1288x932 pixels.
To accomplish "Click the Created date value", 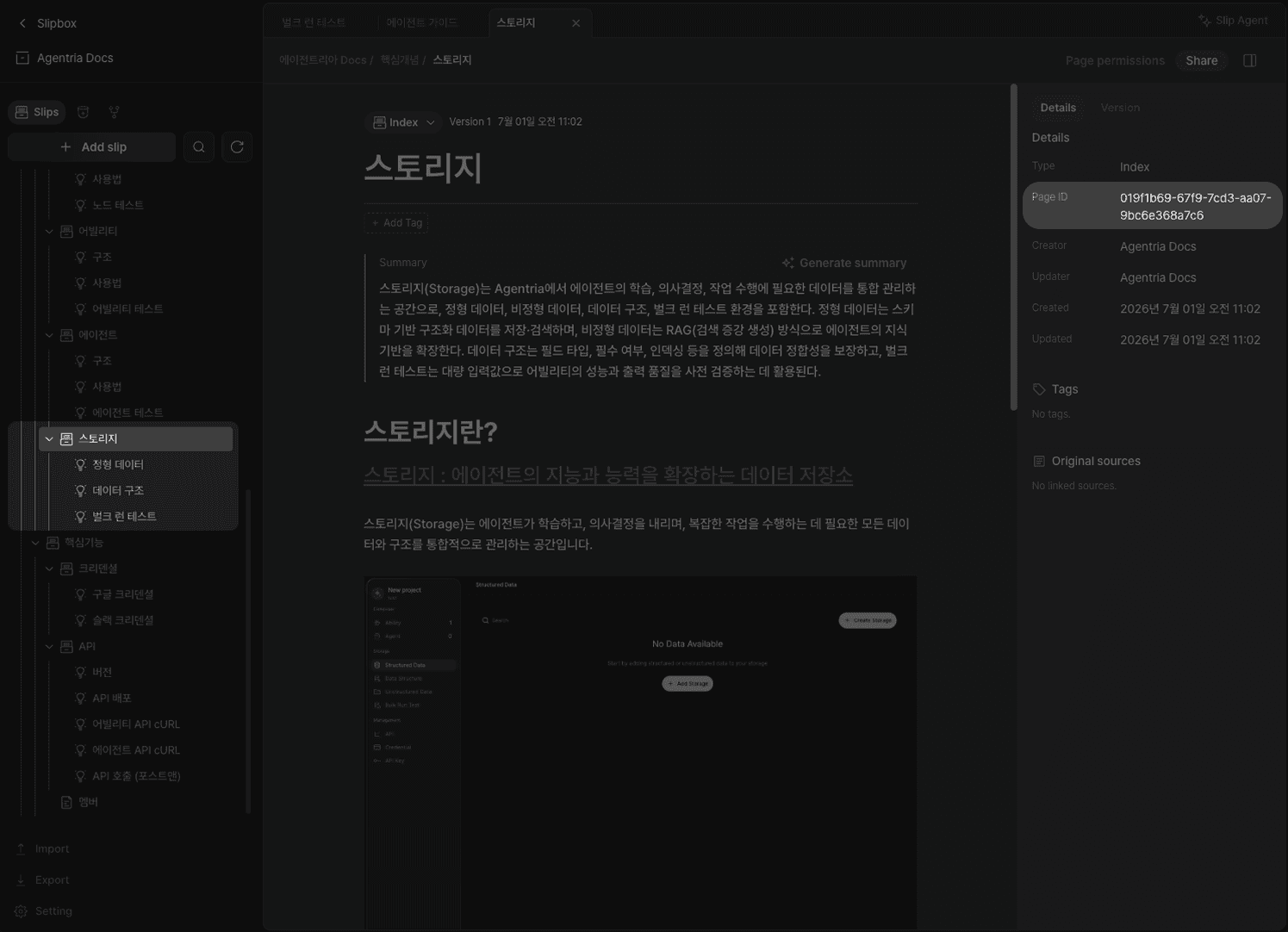I will coord(1190,308).
